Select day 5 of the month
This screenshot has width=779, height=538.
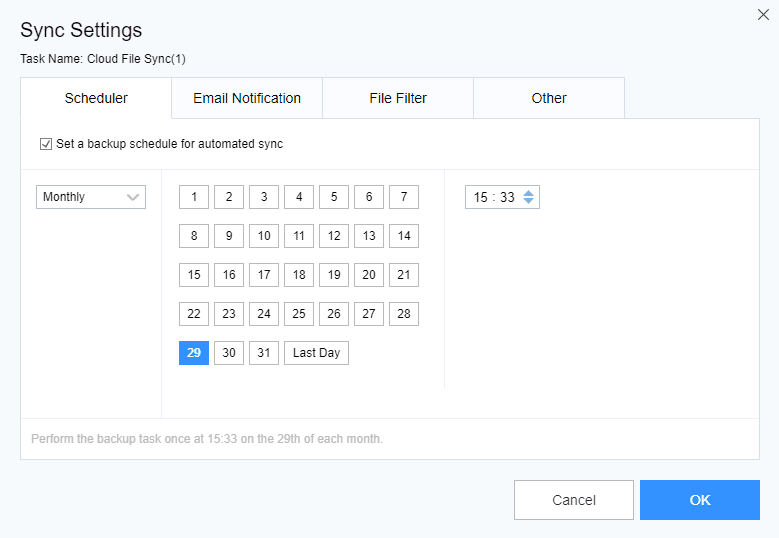pos(334,197)
